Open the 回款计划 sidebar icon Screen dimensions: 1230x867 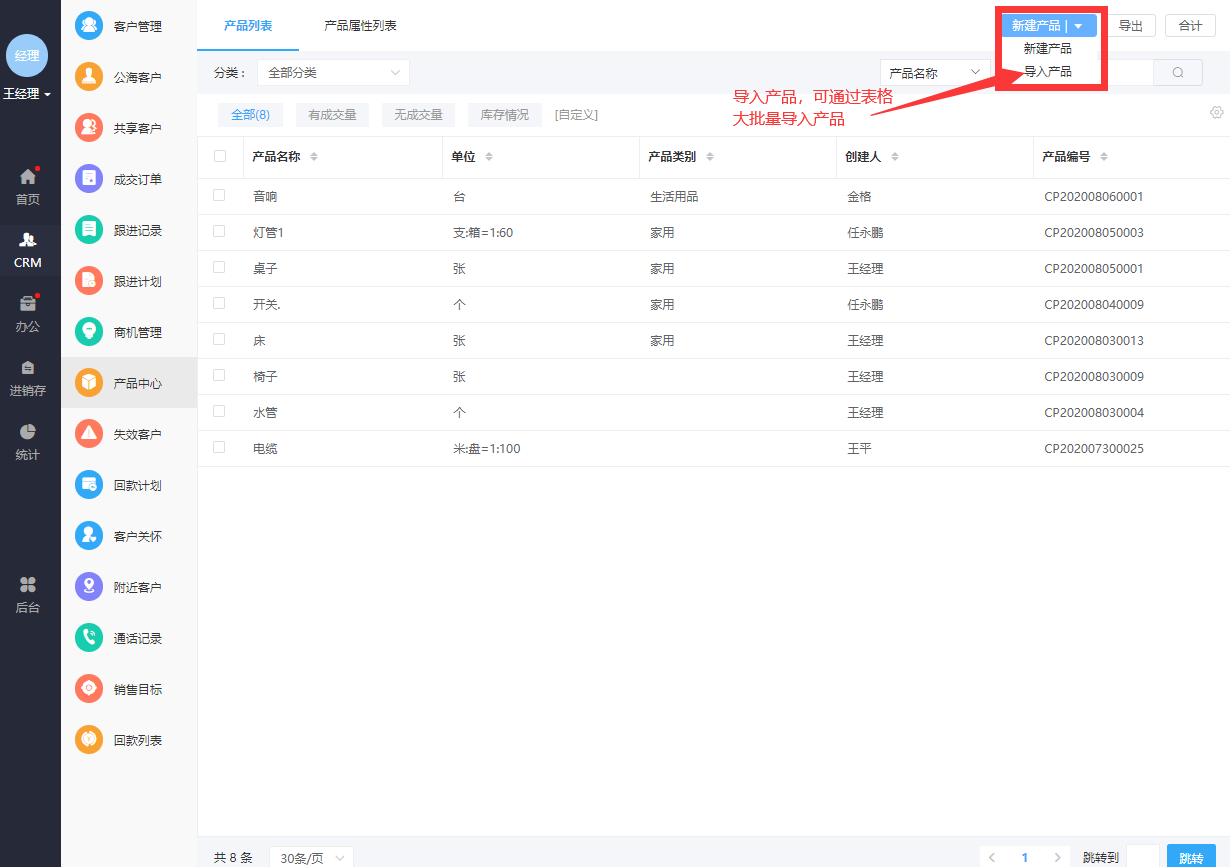click(89, 484)
